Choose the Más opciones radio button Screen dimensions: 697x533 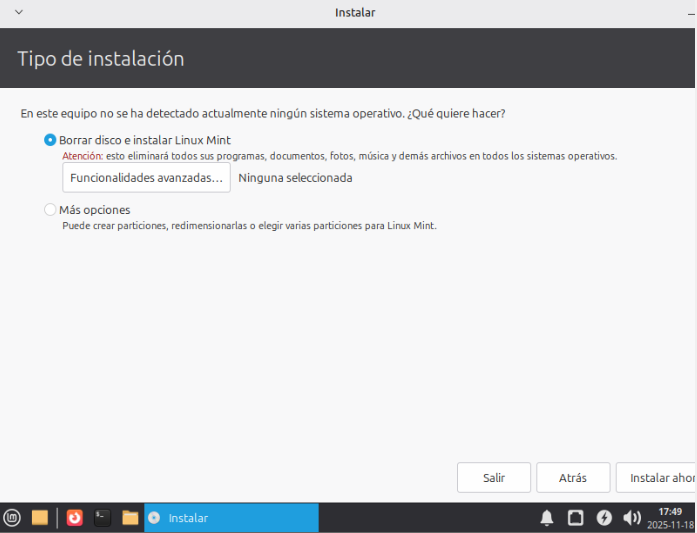point(50,209)
